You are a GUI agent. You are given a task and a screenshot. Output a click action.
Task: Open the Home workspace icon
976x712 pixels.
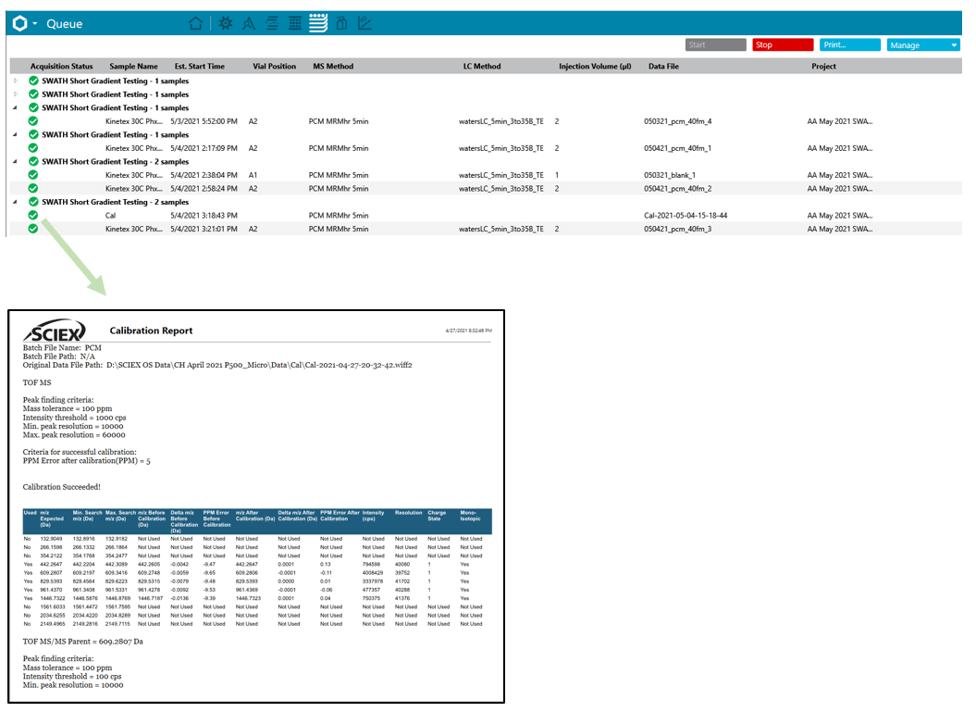pyautogui.click(x=196, y=23)
